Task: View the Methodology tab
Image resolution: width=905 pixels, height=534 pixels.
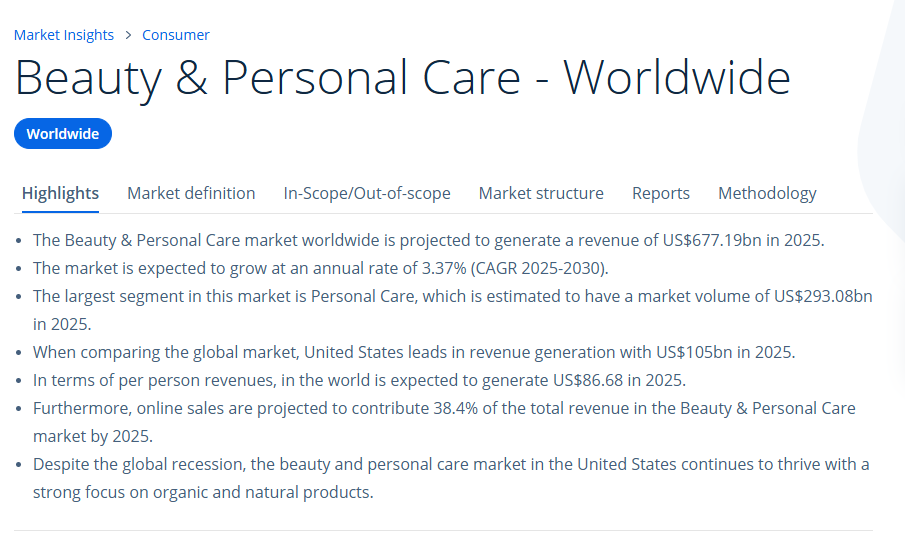Action: [x=767, y=193]
